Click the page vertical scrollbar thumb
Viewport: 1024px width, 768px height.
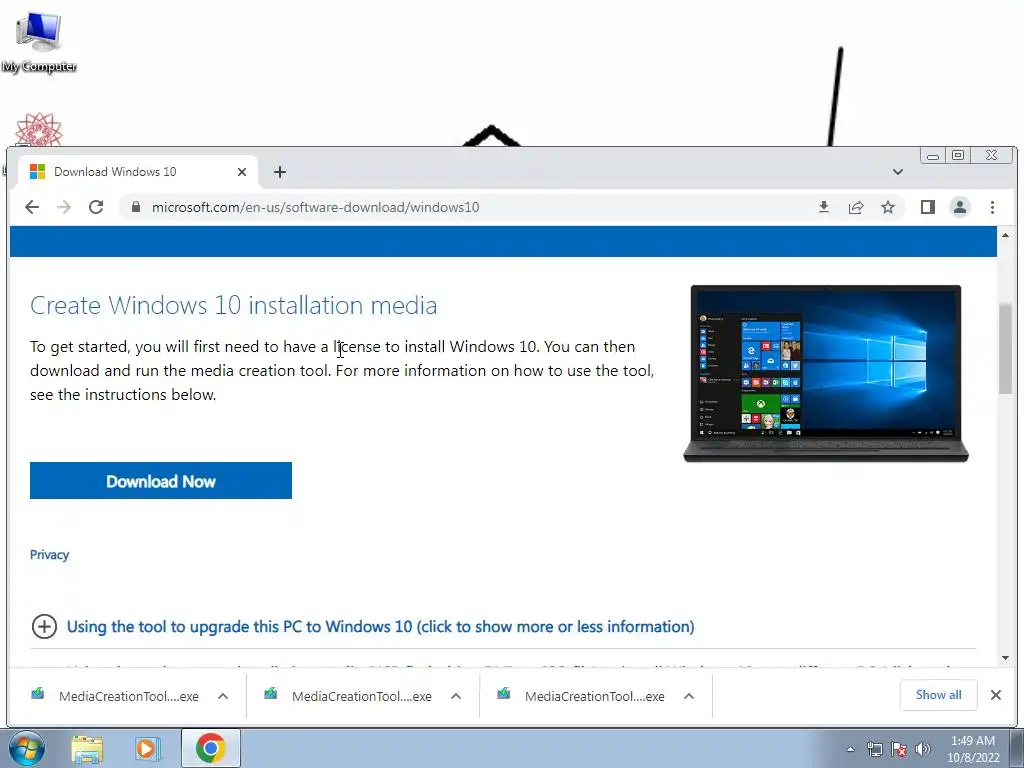[1005, 349]
